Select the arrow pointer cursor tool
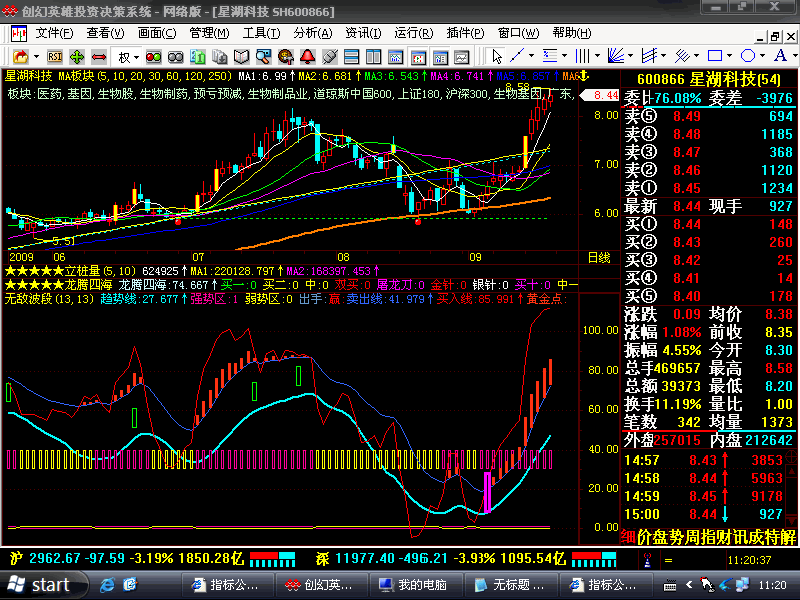 tap(496, 56)
